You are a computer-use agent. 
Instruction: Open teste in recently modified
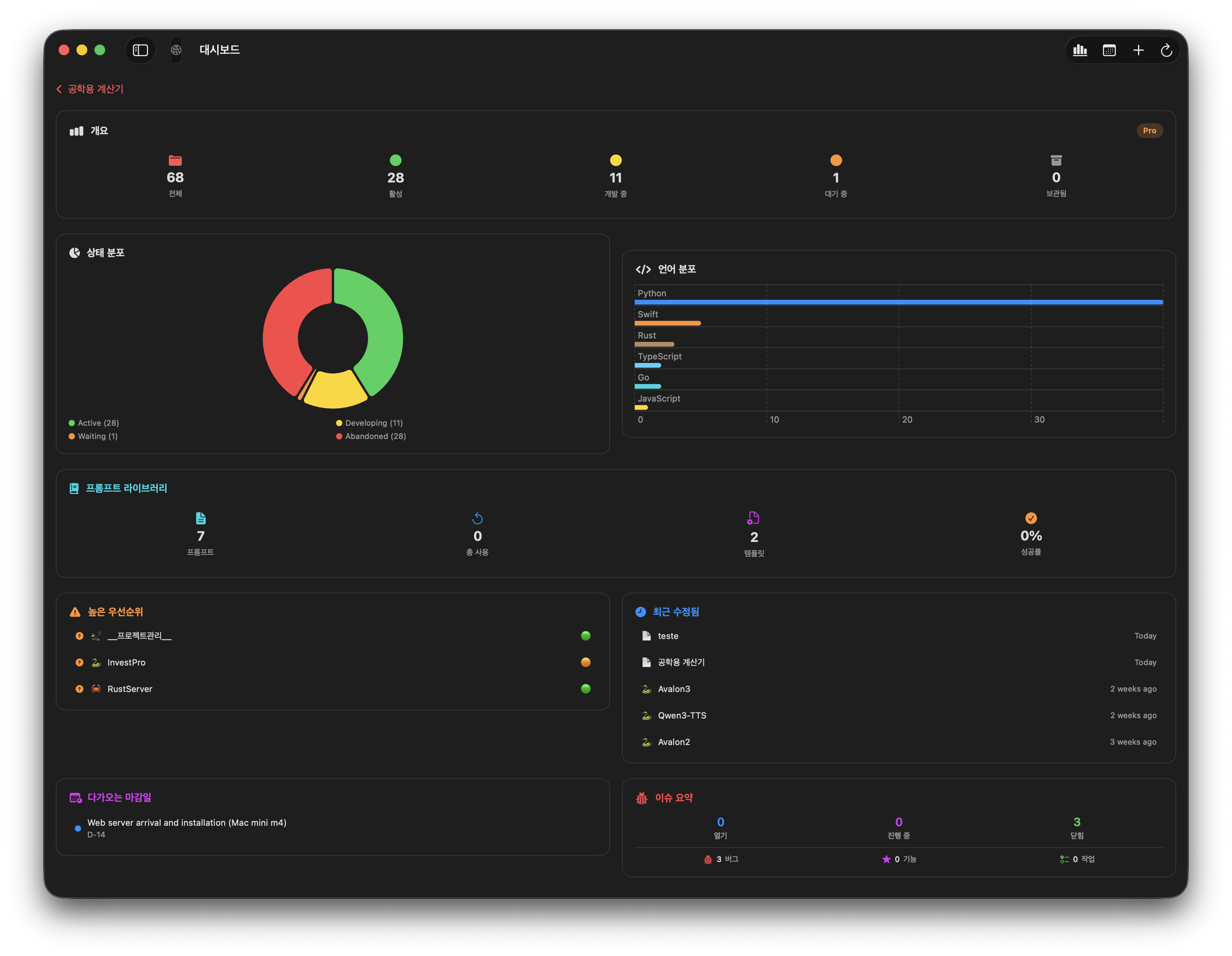(x=668, y=636)
